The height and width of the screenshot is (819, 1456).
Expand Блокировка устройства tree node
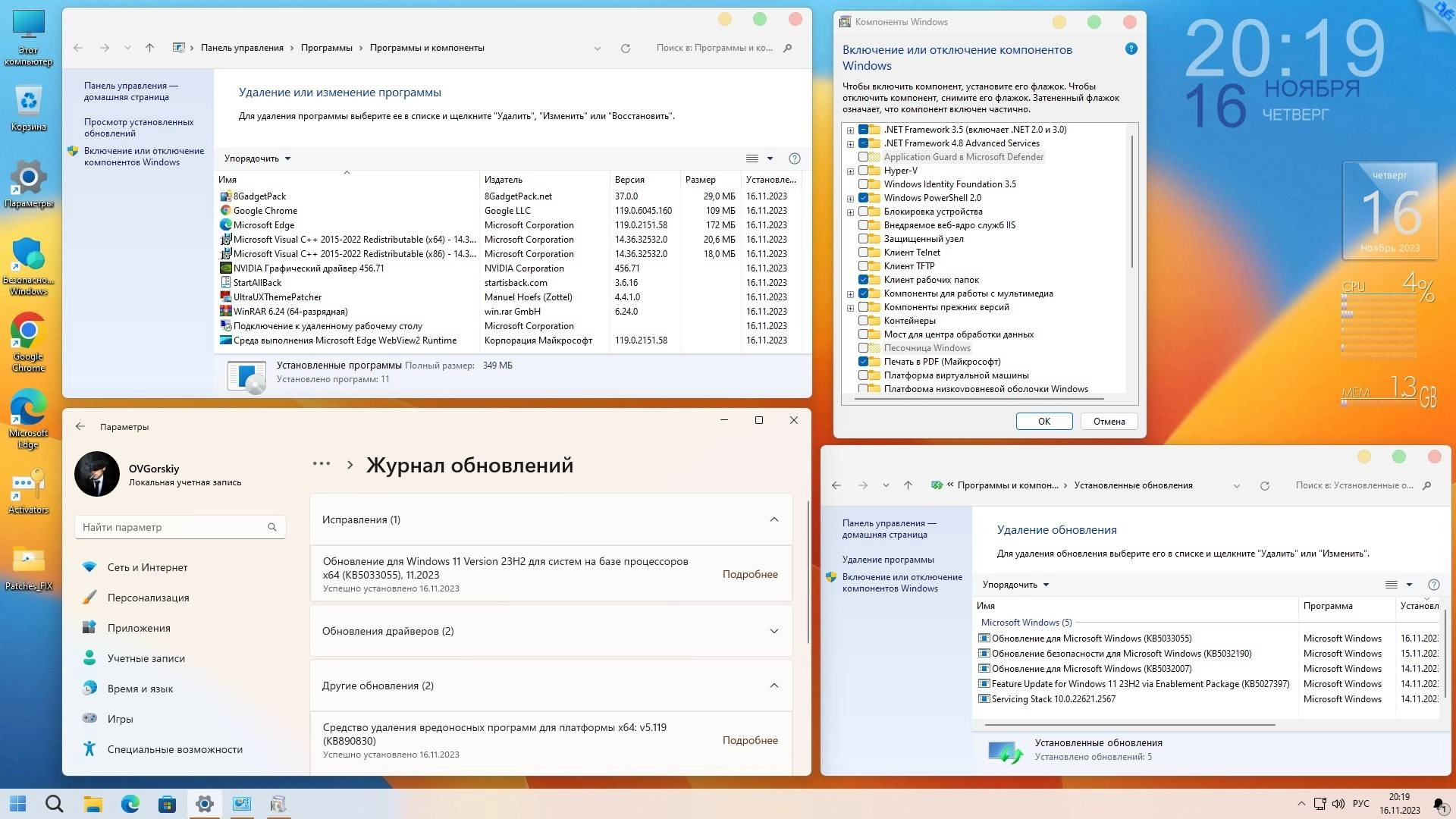(850, 212)
